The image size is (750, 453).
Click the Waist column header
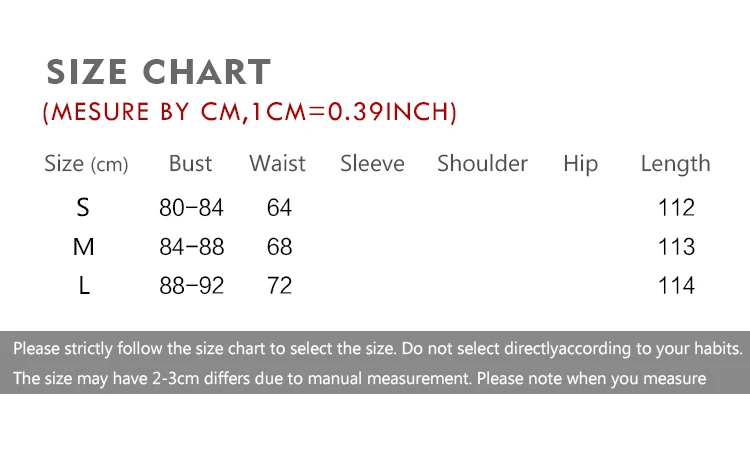click(x=277, y=164)
